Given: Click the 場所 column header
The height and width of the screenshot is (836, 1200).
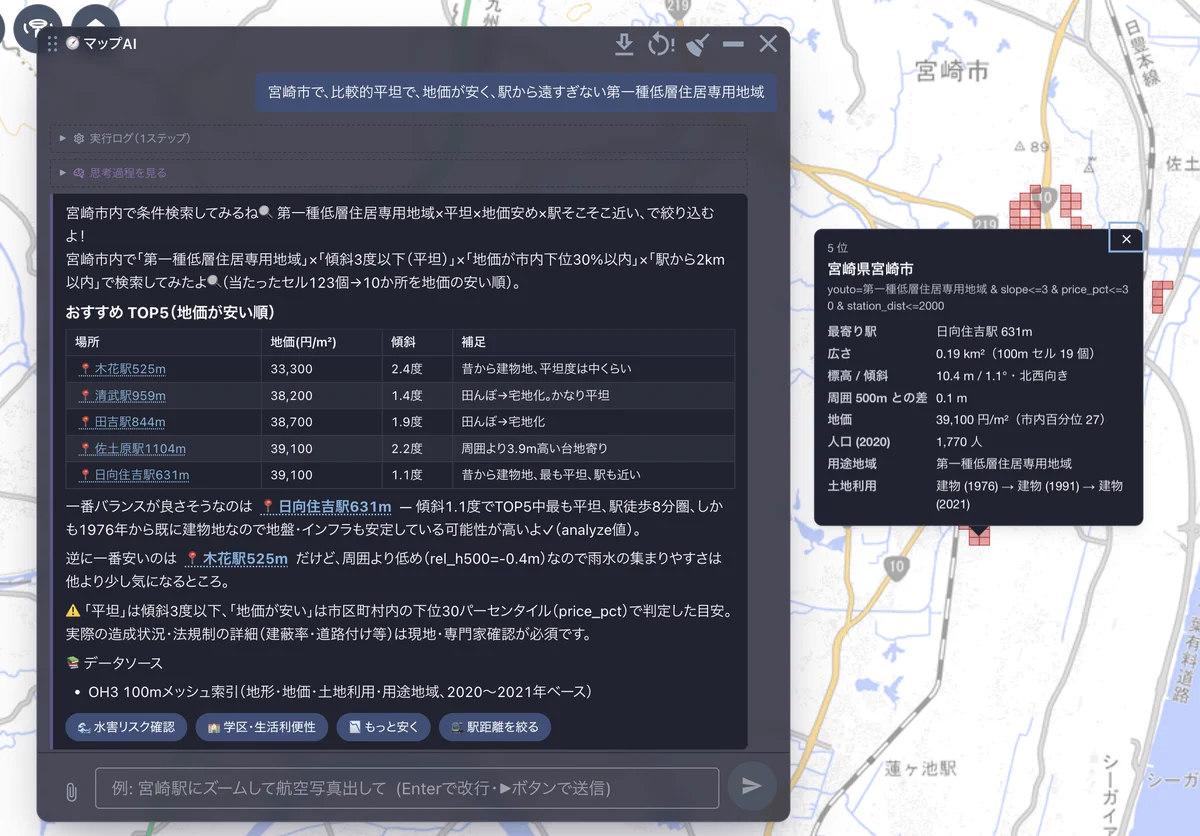Looking at the screenshot, I should [164, 342].
